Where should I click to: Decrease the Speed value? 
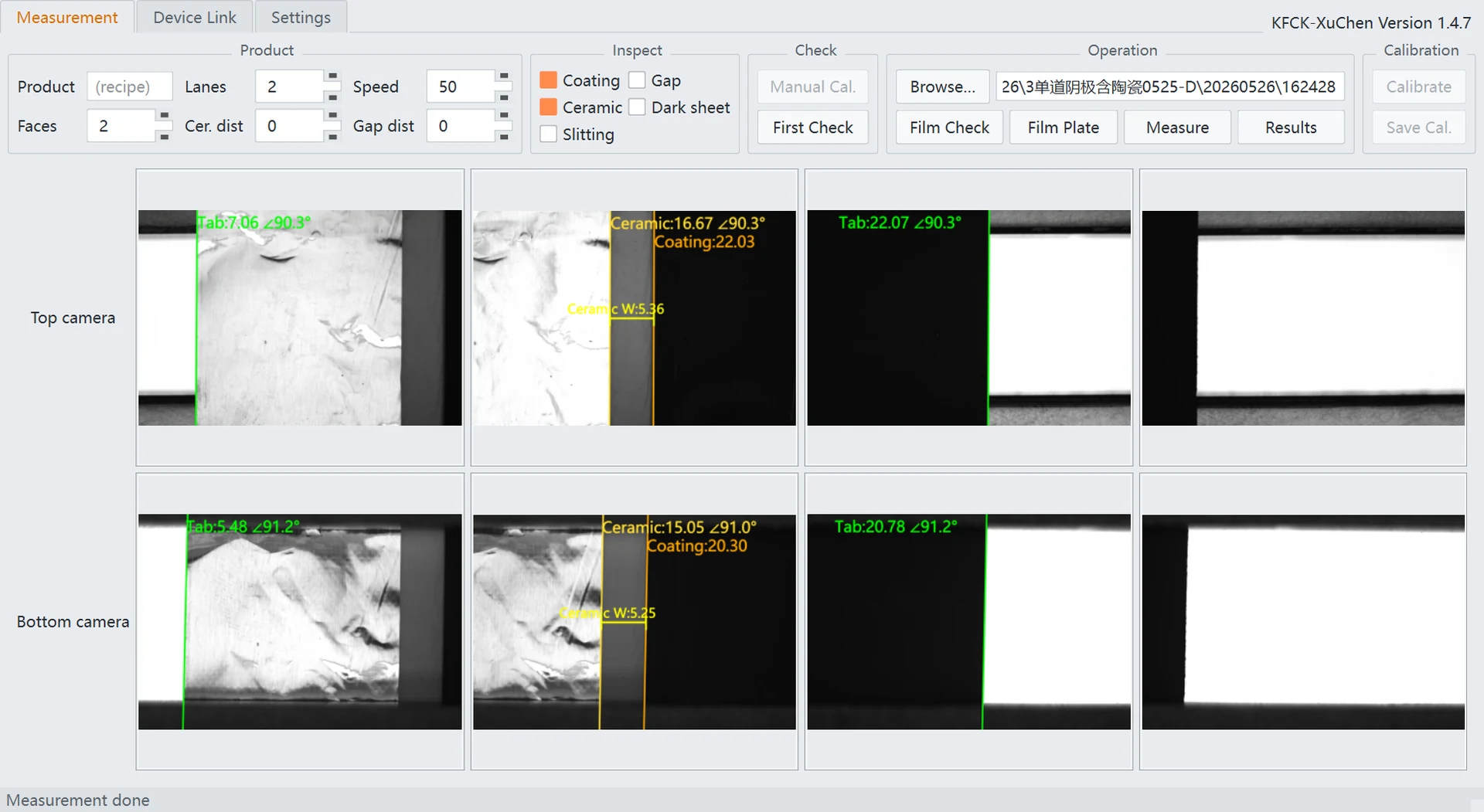[504, 97]
